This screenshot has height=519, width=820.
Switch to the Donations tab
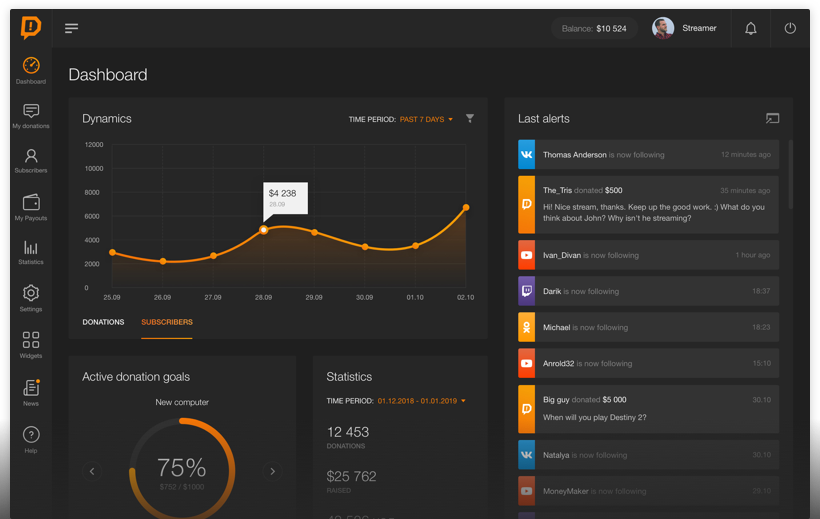point(103,322)
